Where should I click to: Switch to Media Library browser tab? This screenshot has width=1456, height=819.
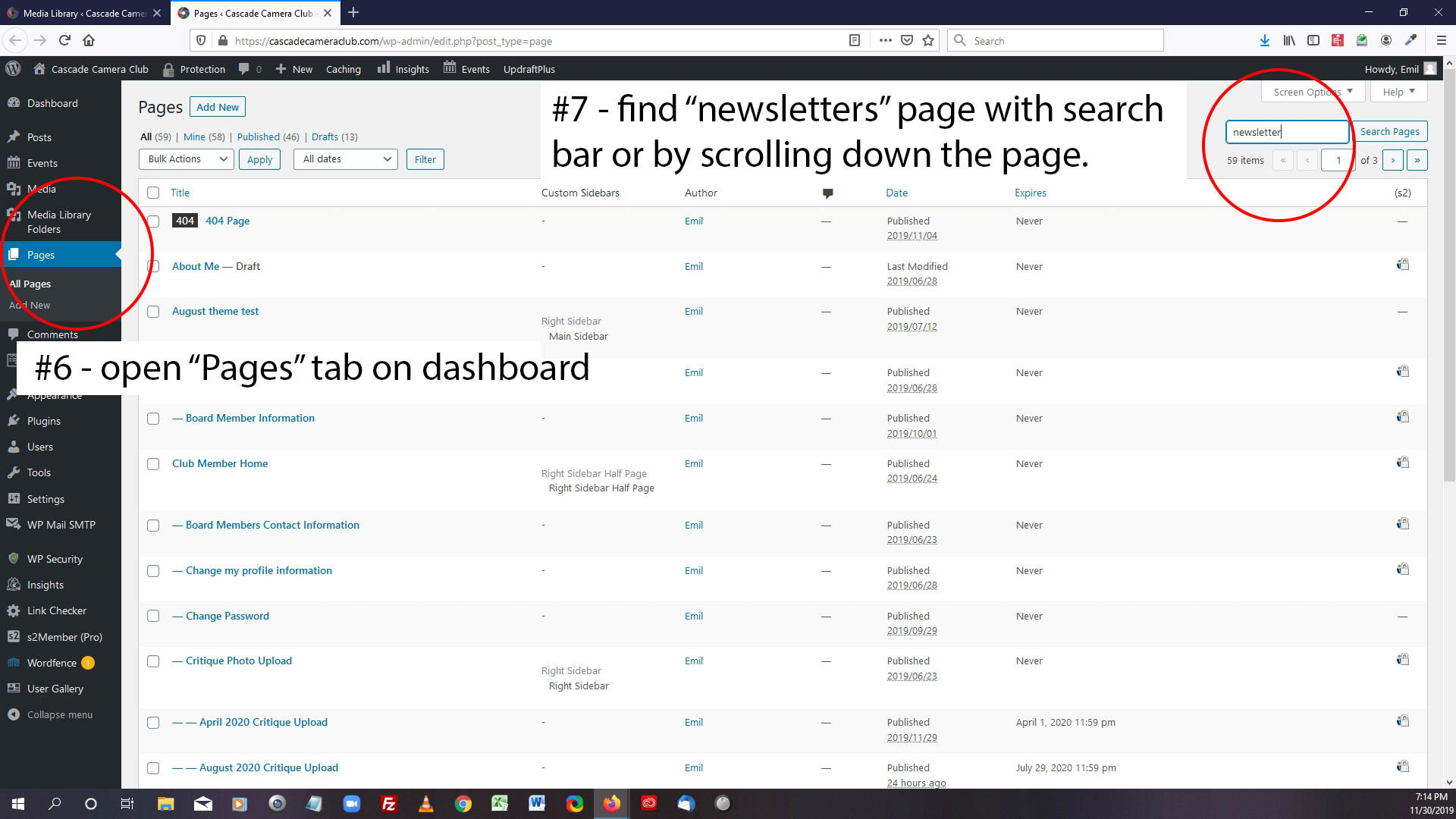point(83,13)
